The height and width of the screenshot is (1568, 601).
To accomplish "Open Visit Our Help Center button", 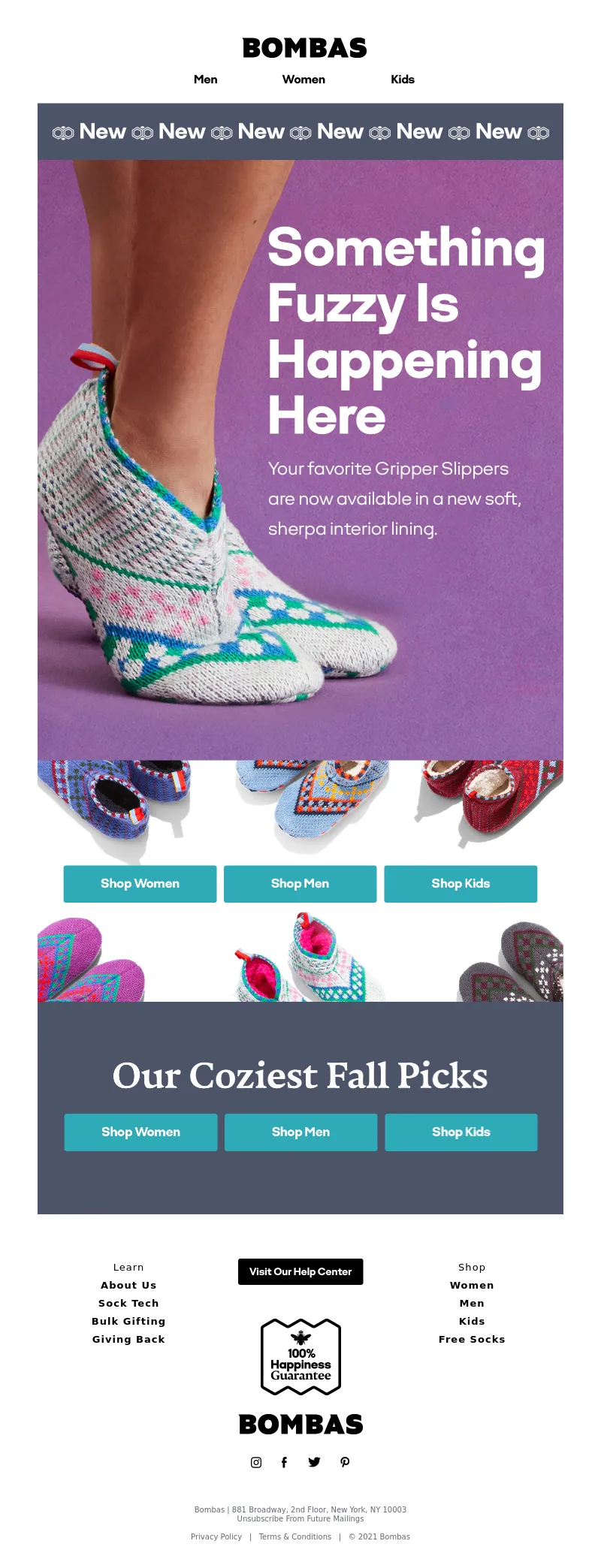I will 300,1272.
